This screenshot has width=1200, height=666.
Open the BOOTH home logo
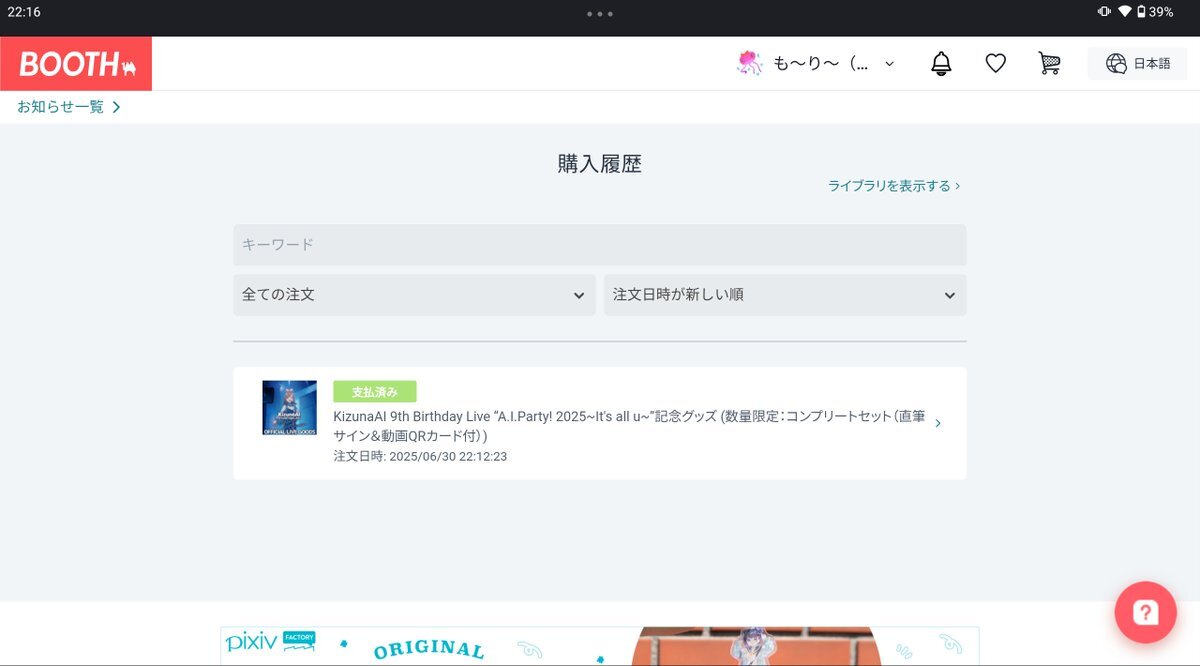click(76, 64)
